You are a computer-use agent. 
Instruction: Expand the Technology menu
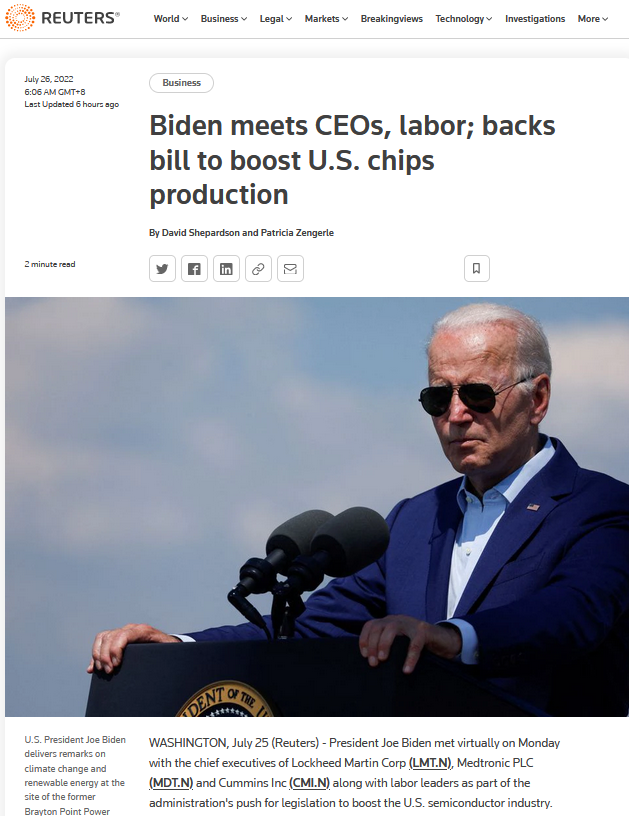click(464, 19)
